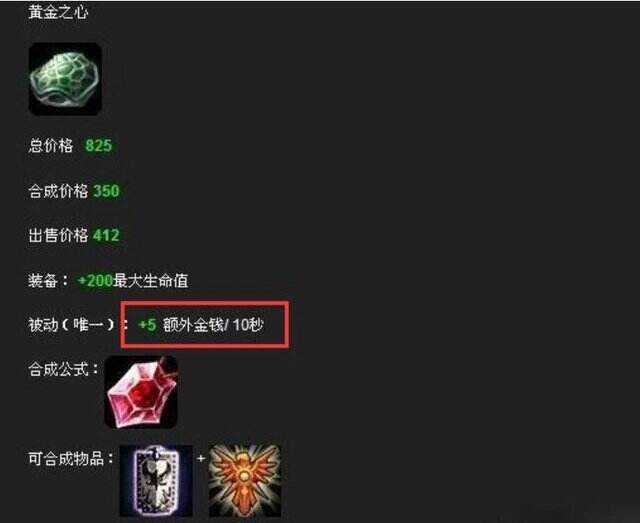The width and height of the screenshot is (640, 523).
Task: Select the green +200 health bonus
Action: pyautogui.click(x=95, y=280)
